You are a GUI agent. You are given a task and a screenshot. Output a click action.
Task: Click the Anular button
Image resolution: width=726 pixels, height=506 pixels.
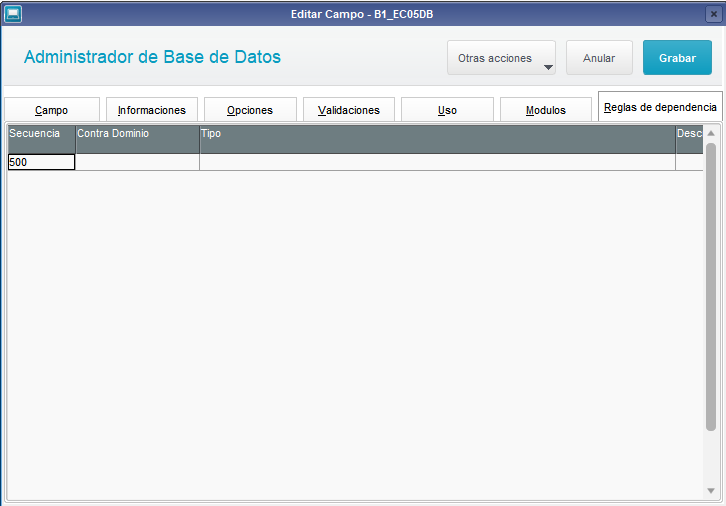(599, 58)
